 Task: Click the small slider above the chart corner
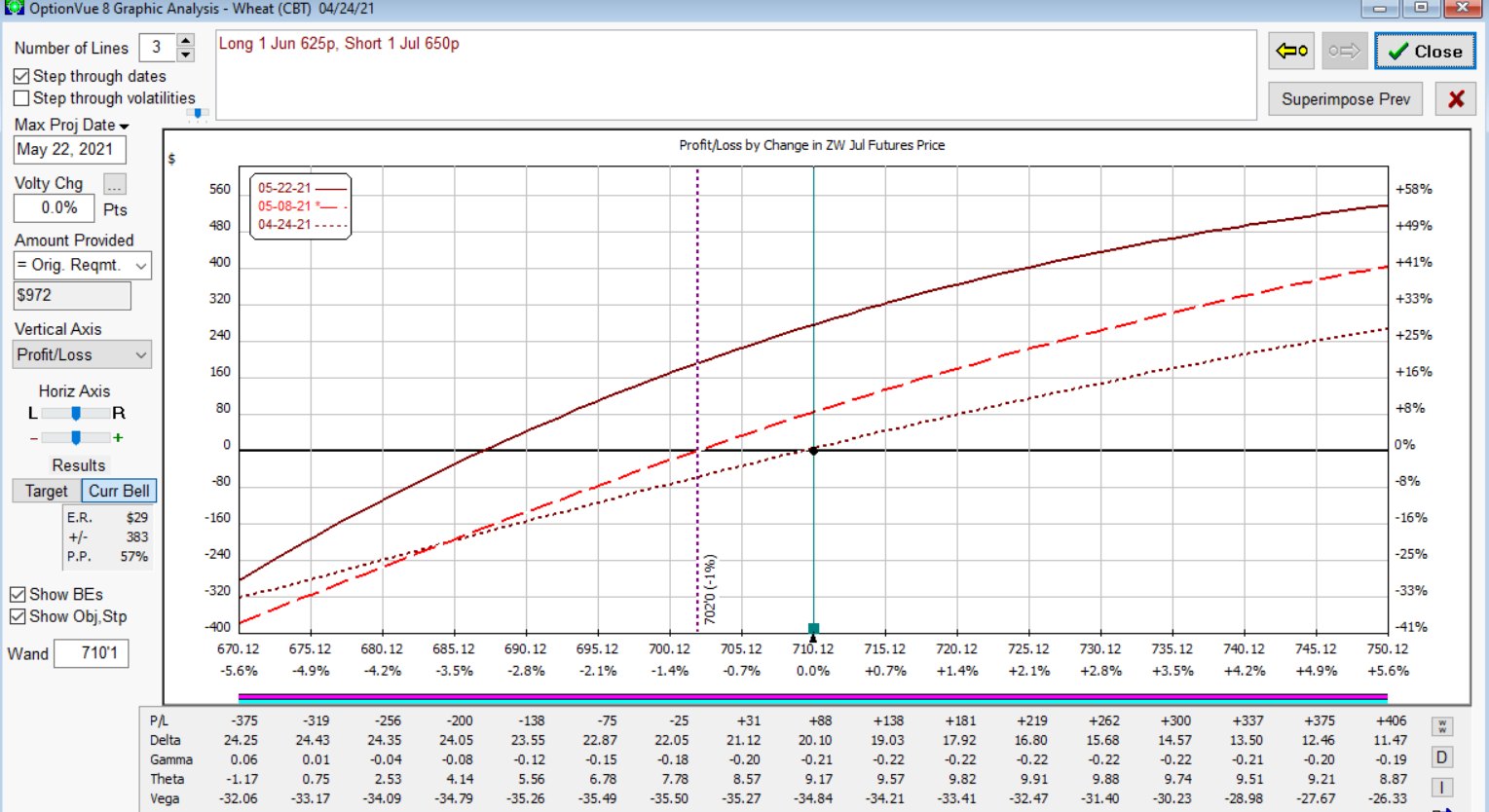click(198, 114)
